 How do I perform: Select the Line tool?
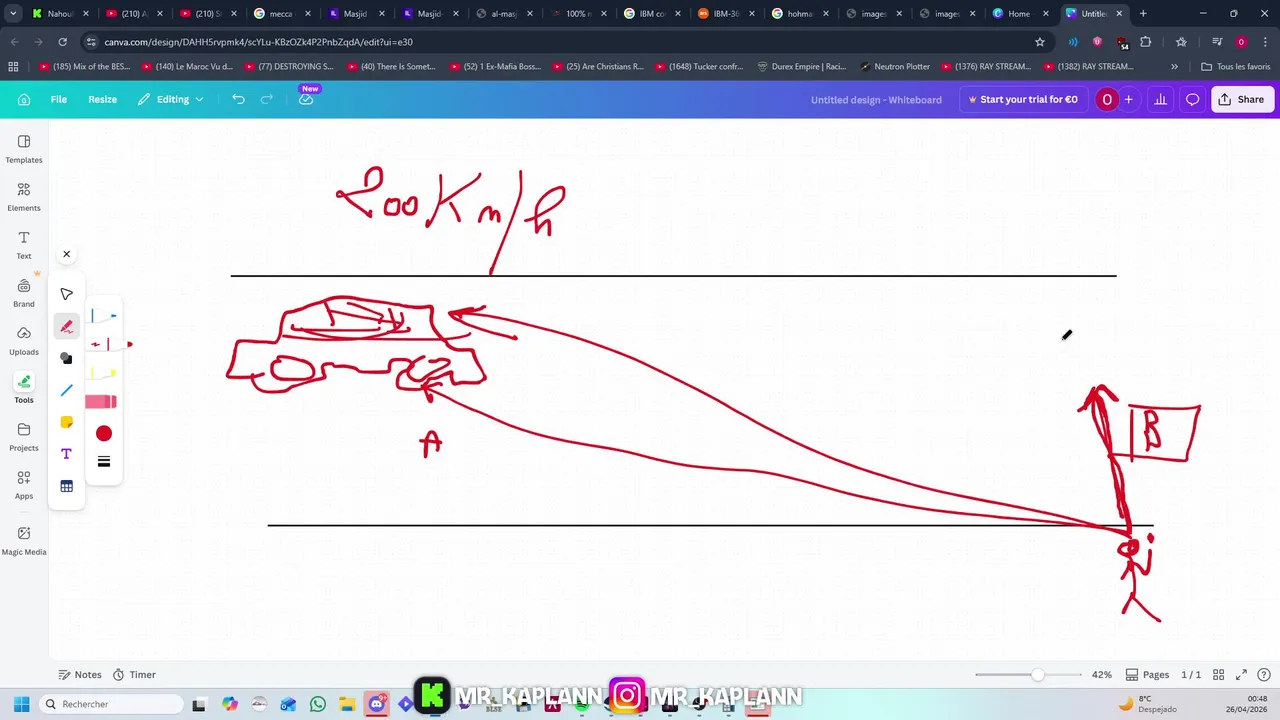[67, 390]
